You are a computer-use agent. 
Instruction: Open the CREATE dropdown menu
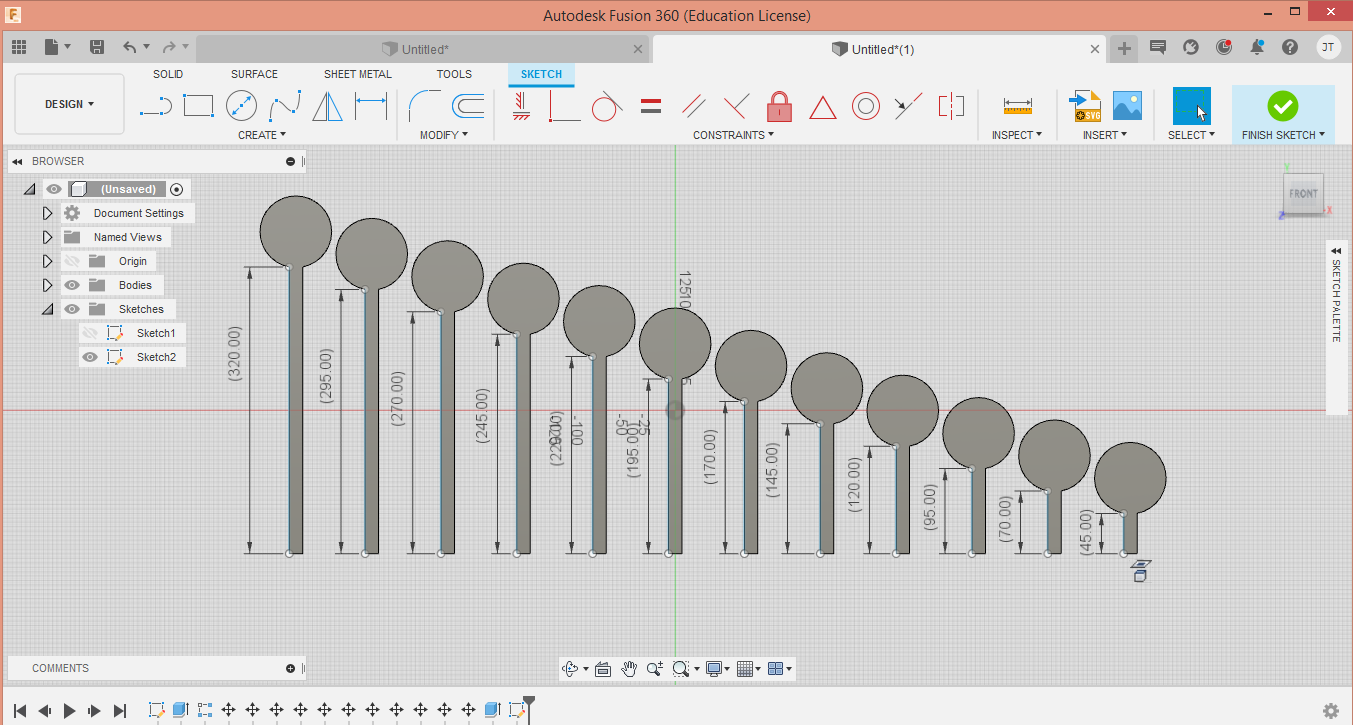262,135
